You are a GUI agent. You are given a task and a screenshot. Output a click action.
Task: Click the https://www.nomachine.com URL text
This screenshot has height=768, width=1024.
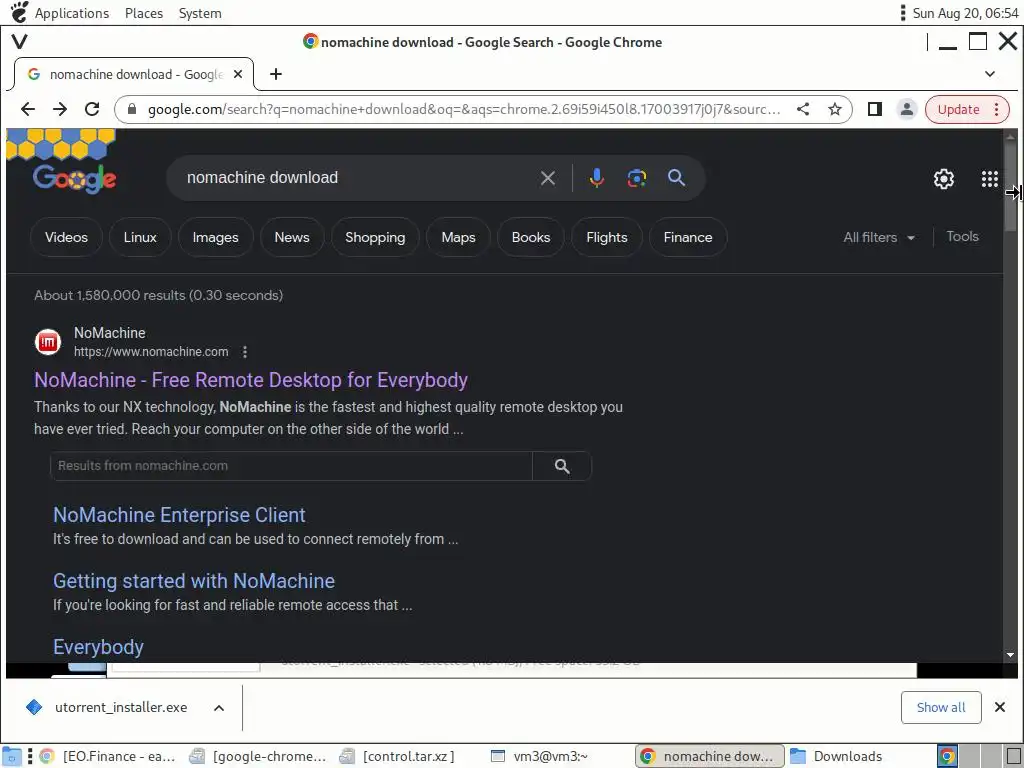tap(151, 351)
